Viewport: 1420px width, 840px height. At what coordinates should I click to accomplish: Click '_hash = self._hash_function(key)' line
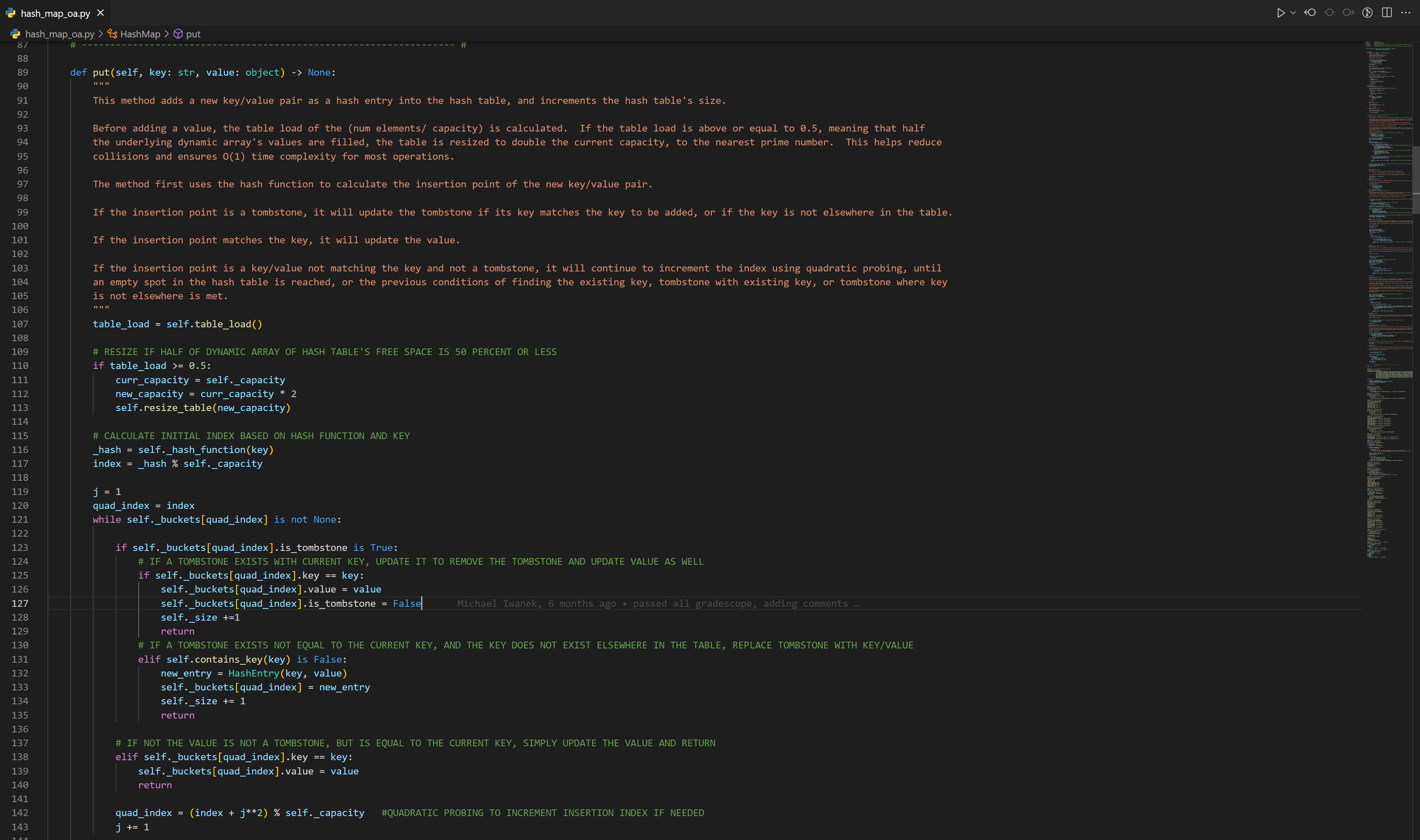(x=183, y=450)
